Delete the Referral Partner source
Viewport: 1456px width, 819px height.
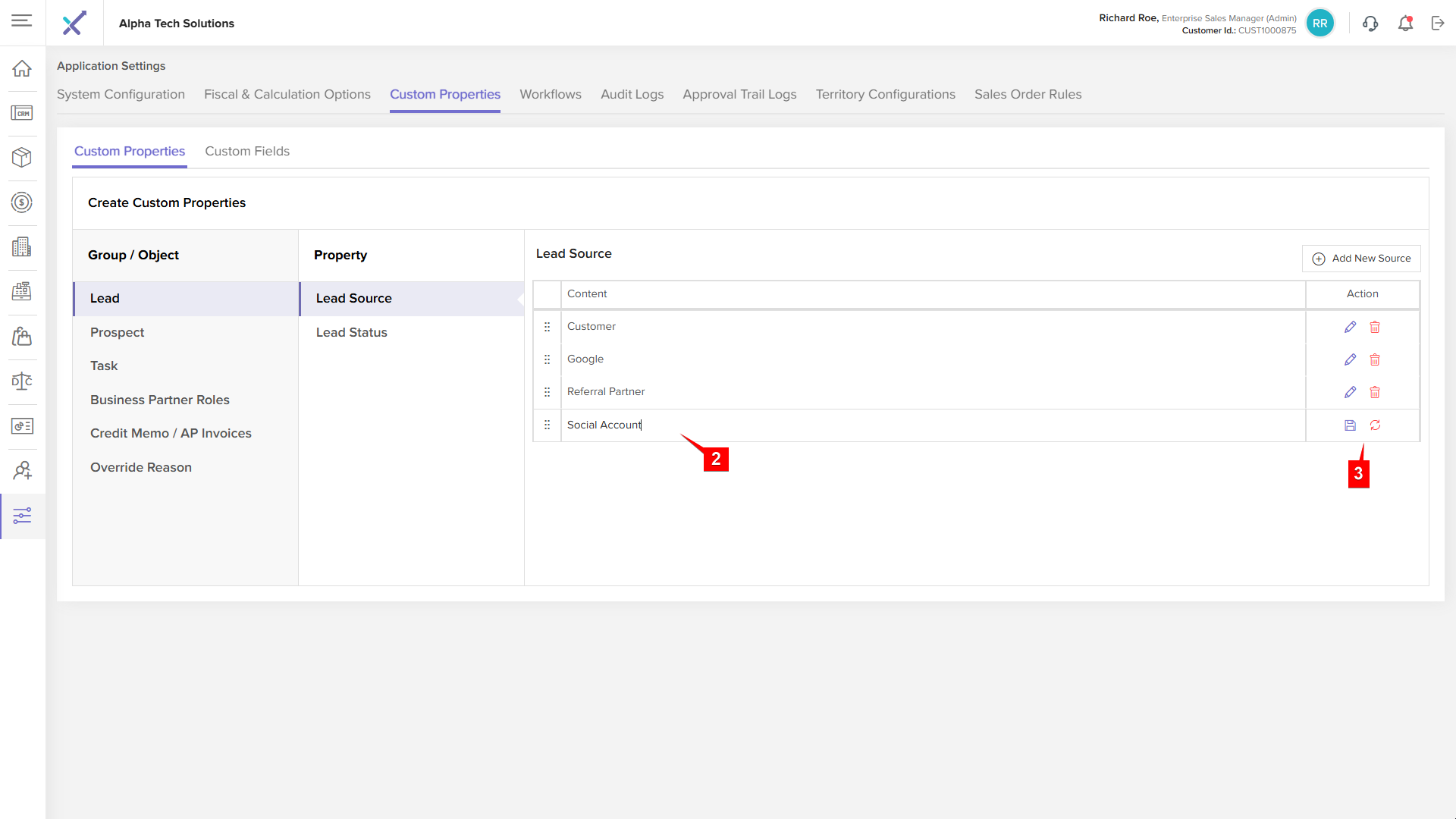click(x=1375, y=392)
